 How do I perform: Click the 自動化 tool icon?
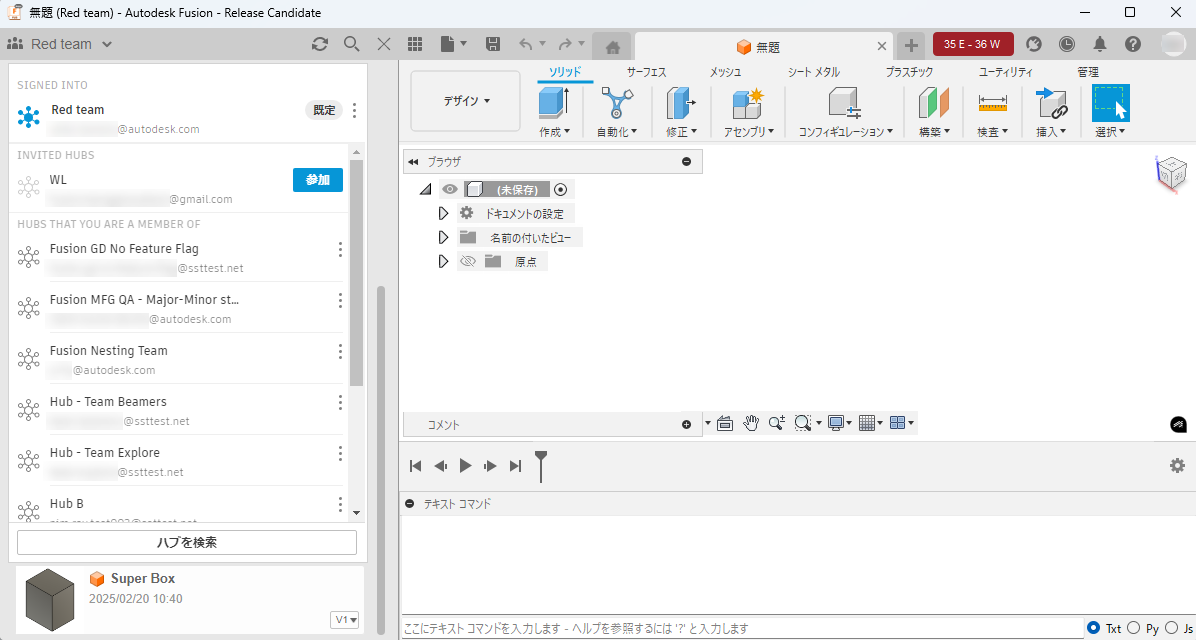[x=617, y=102]
